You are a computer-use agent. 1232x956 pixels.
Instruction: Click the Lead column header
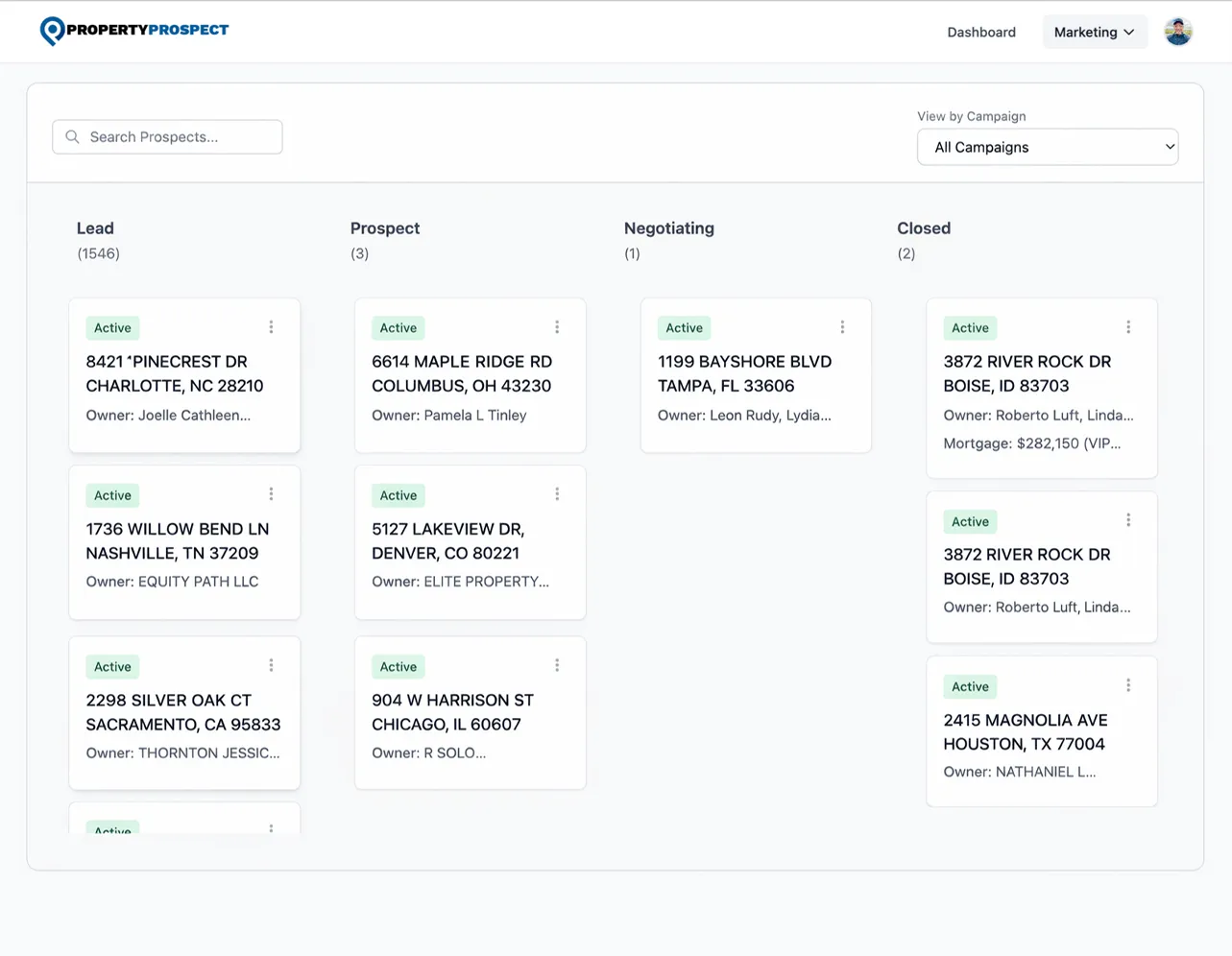tap(95, 228)
